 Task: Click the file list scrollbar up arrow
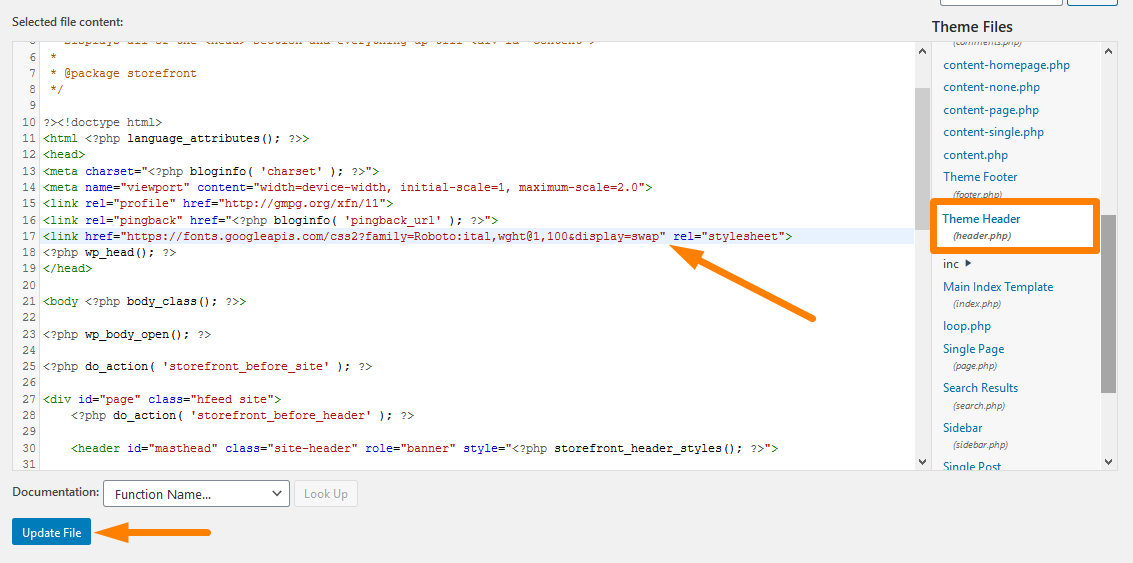point(1108,50)
